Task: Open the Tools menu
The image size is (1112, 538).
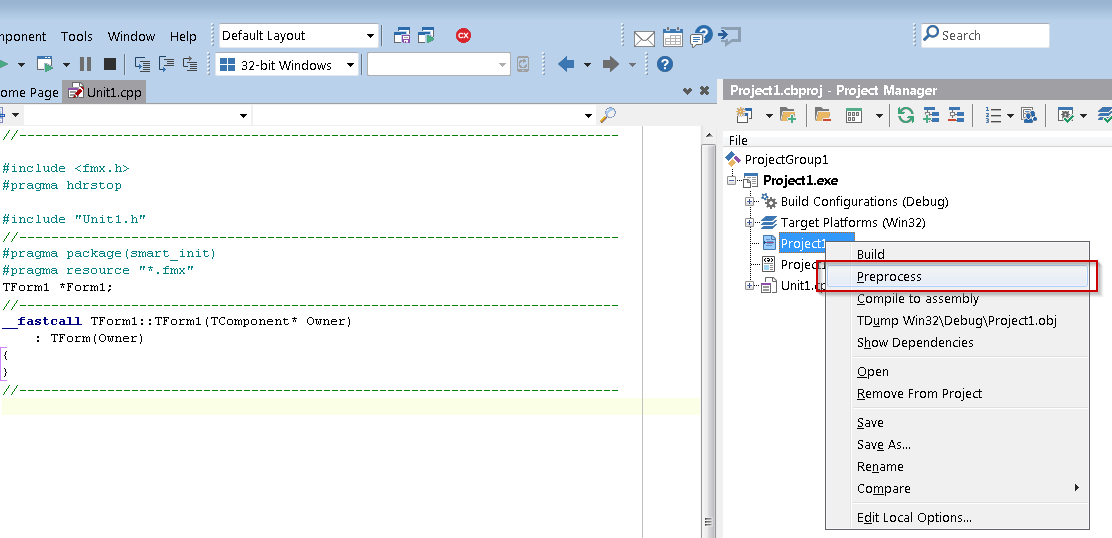Action: (77, 36)
